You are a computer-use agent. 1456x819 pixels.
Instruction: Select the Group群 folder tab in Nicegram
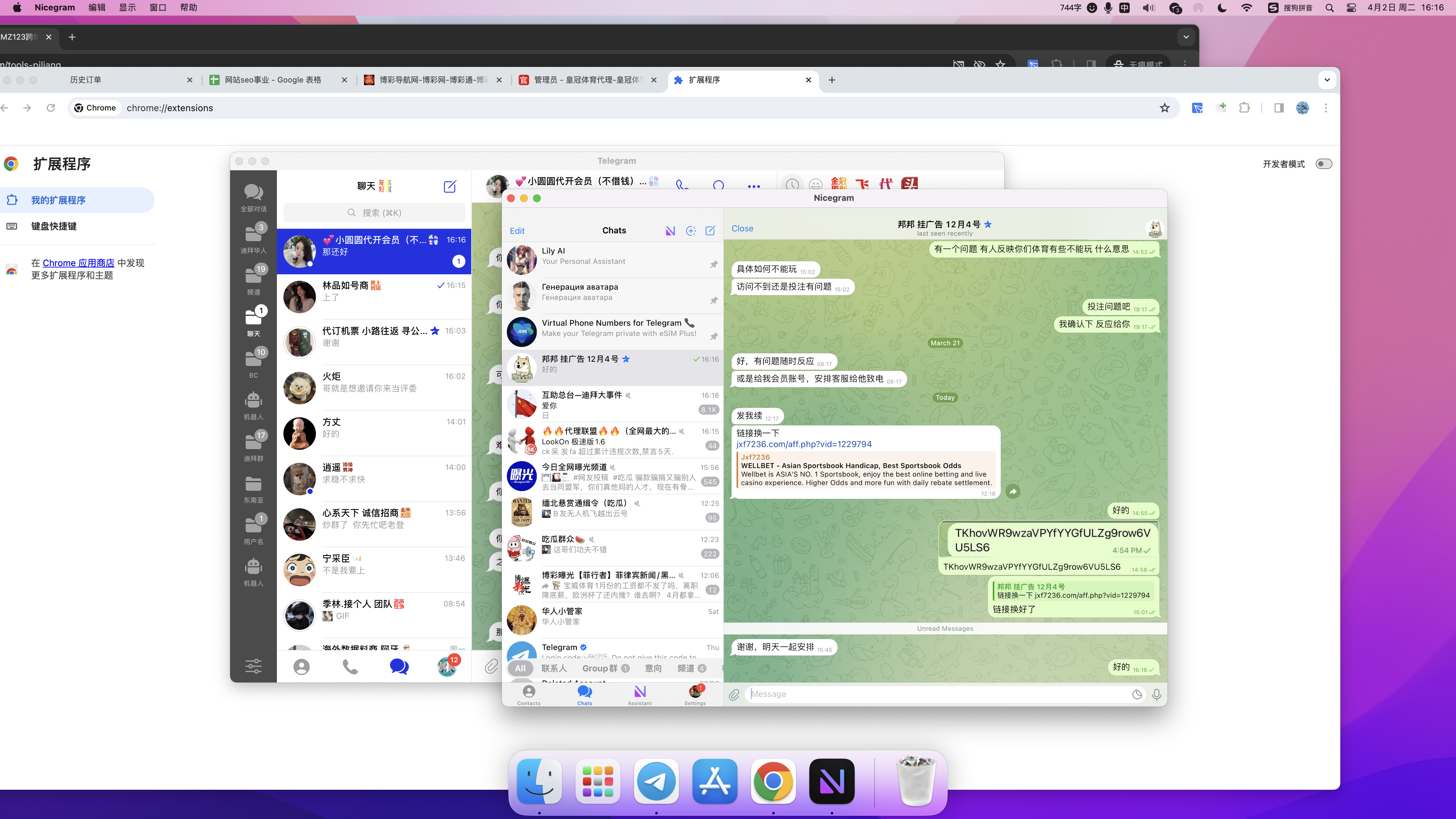click(606, 668)
